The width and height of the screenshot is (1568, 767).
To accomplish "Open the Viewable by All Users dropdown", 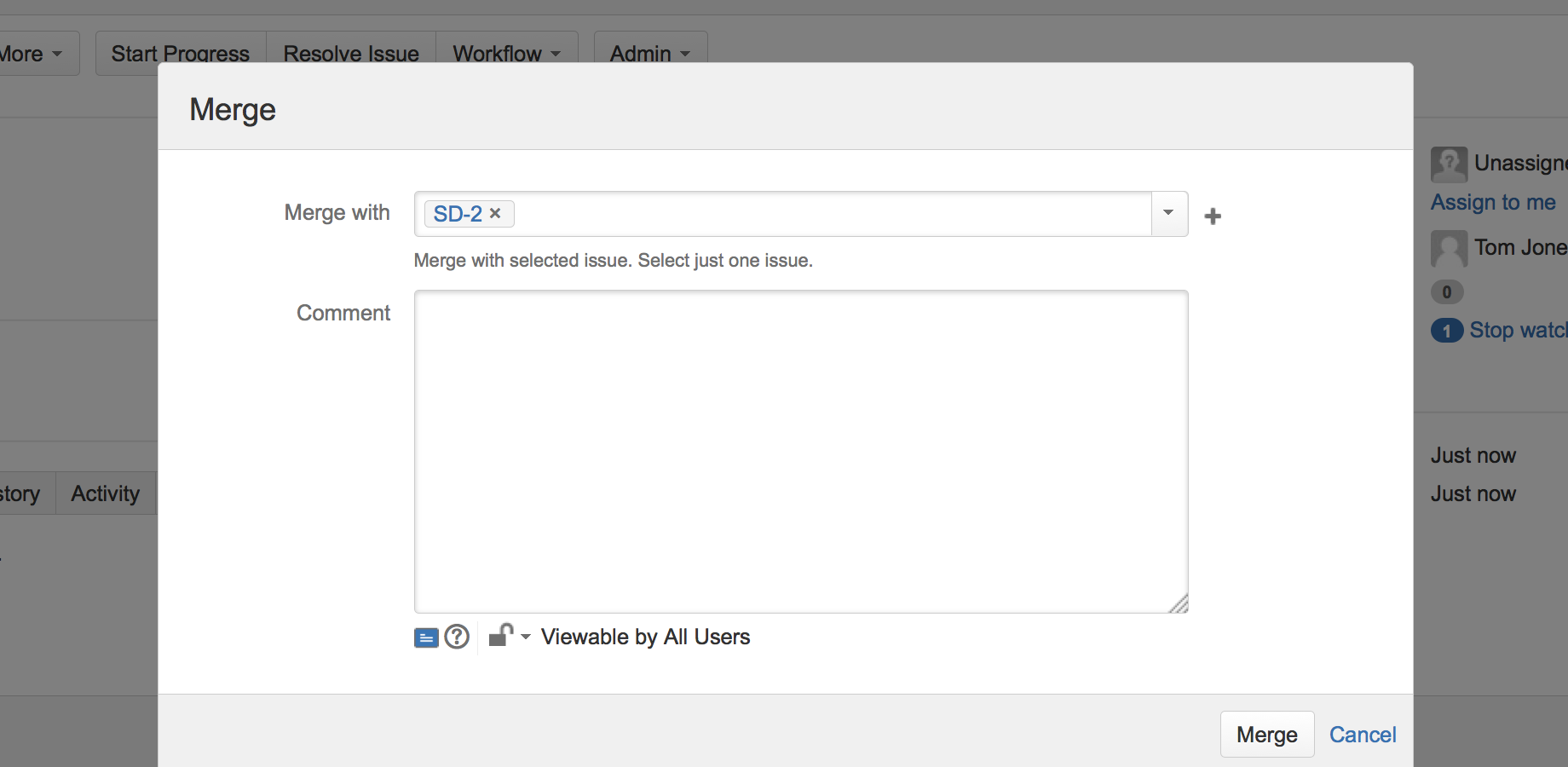I will coord(526,637).
